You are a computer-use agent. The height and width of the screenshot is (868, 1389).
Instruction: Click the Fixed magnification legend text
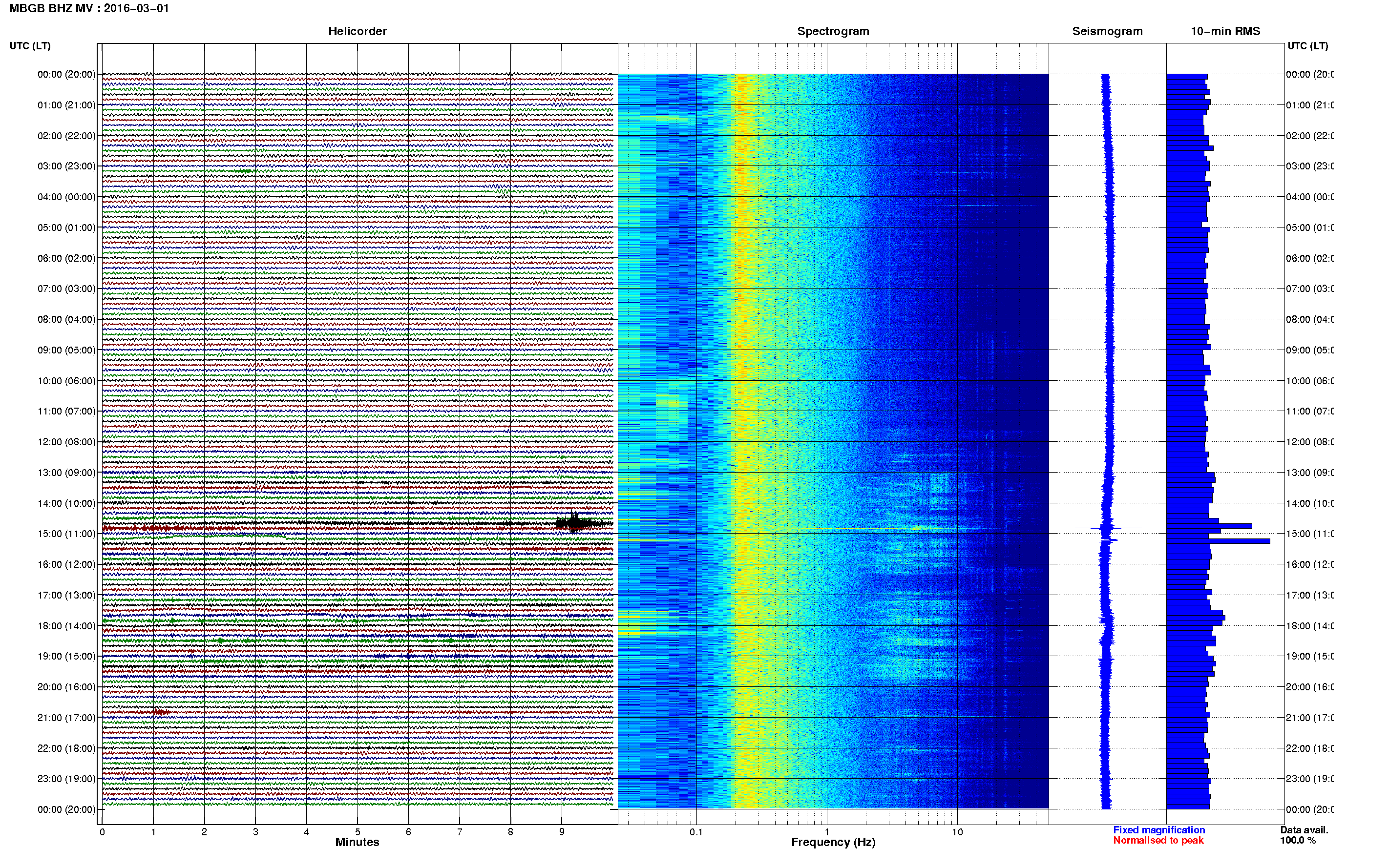(1159, 829)
